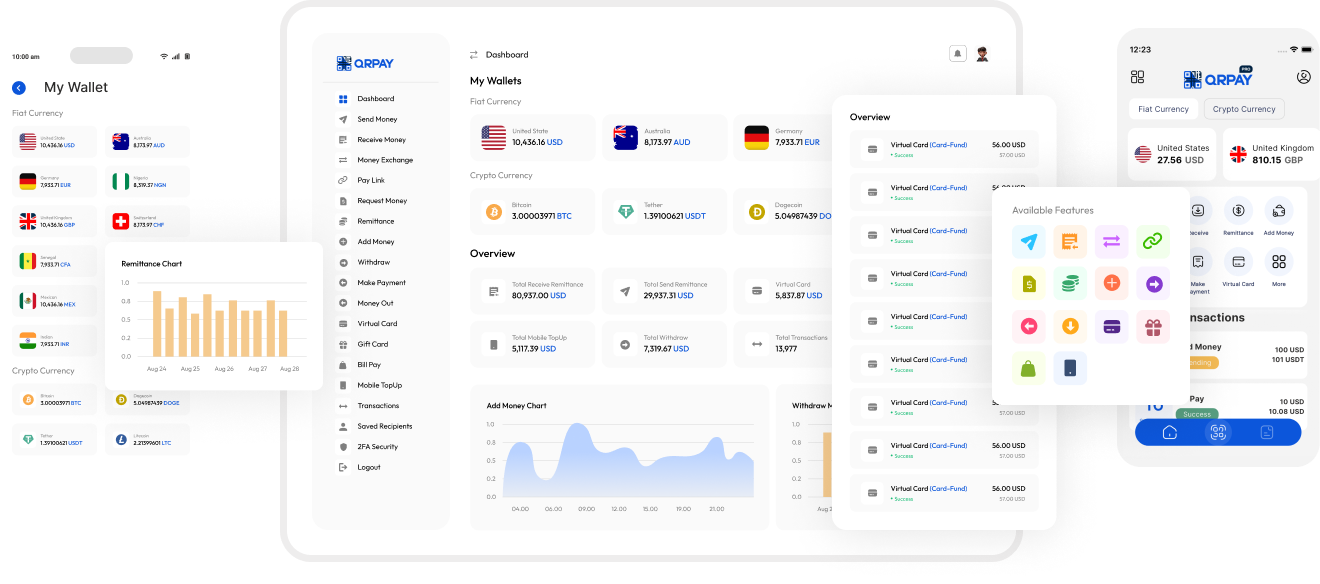
Task: Tap the back arrow beside My Wallet
Action: coord(19,88)
